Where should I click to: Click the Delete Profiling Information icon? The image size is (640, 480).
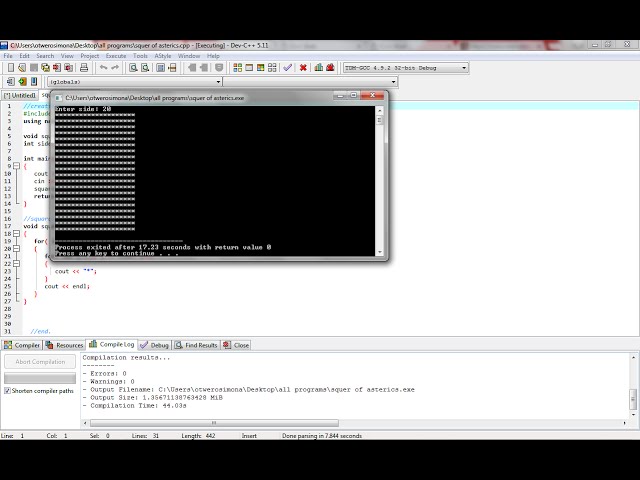[x=330, y=68]
